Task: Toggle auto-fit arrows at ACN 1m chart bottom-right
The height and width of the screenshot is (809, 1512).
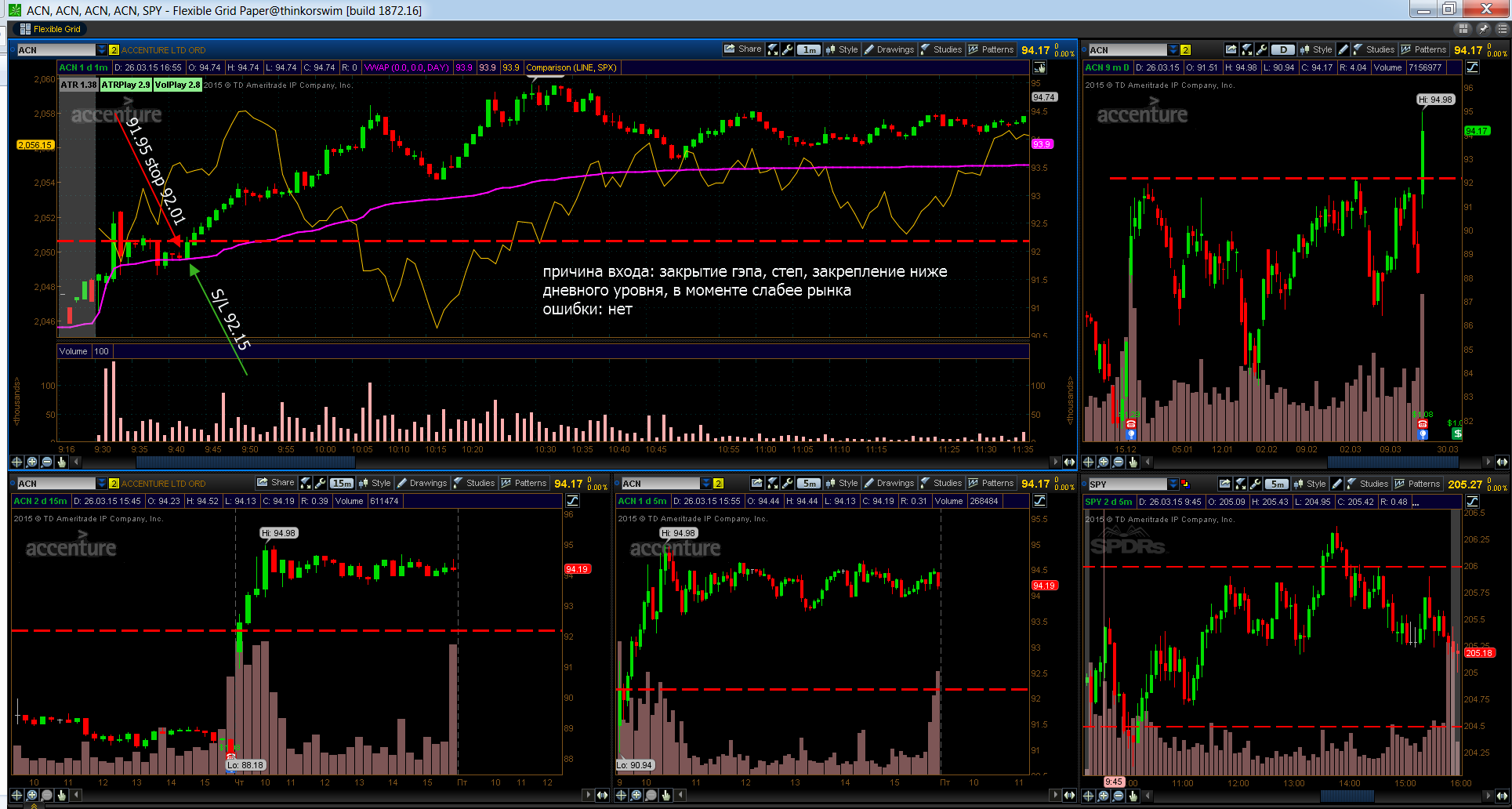Action: [1069, 462]
